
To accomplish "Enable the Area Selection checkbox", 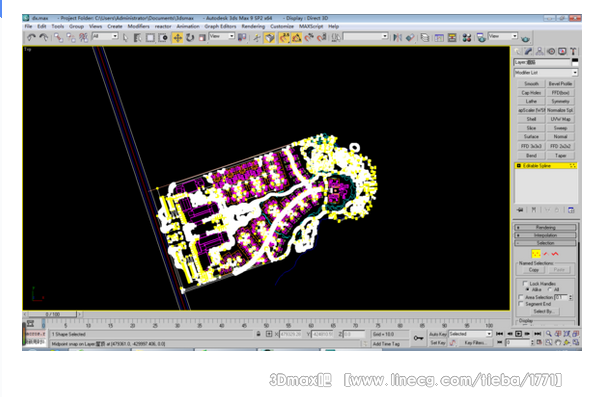I will 521,297.
